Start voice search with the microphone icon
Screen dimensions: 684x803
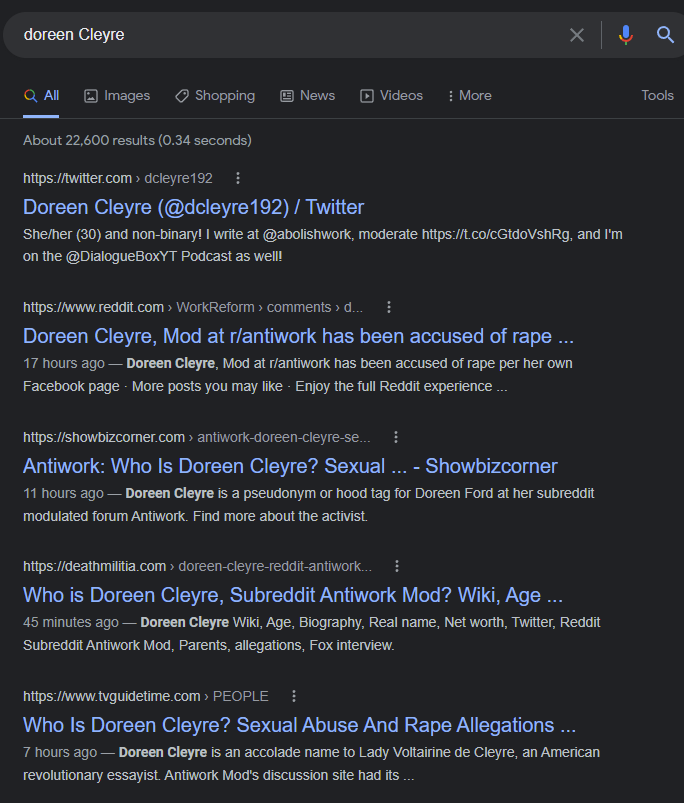[626, 35]
